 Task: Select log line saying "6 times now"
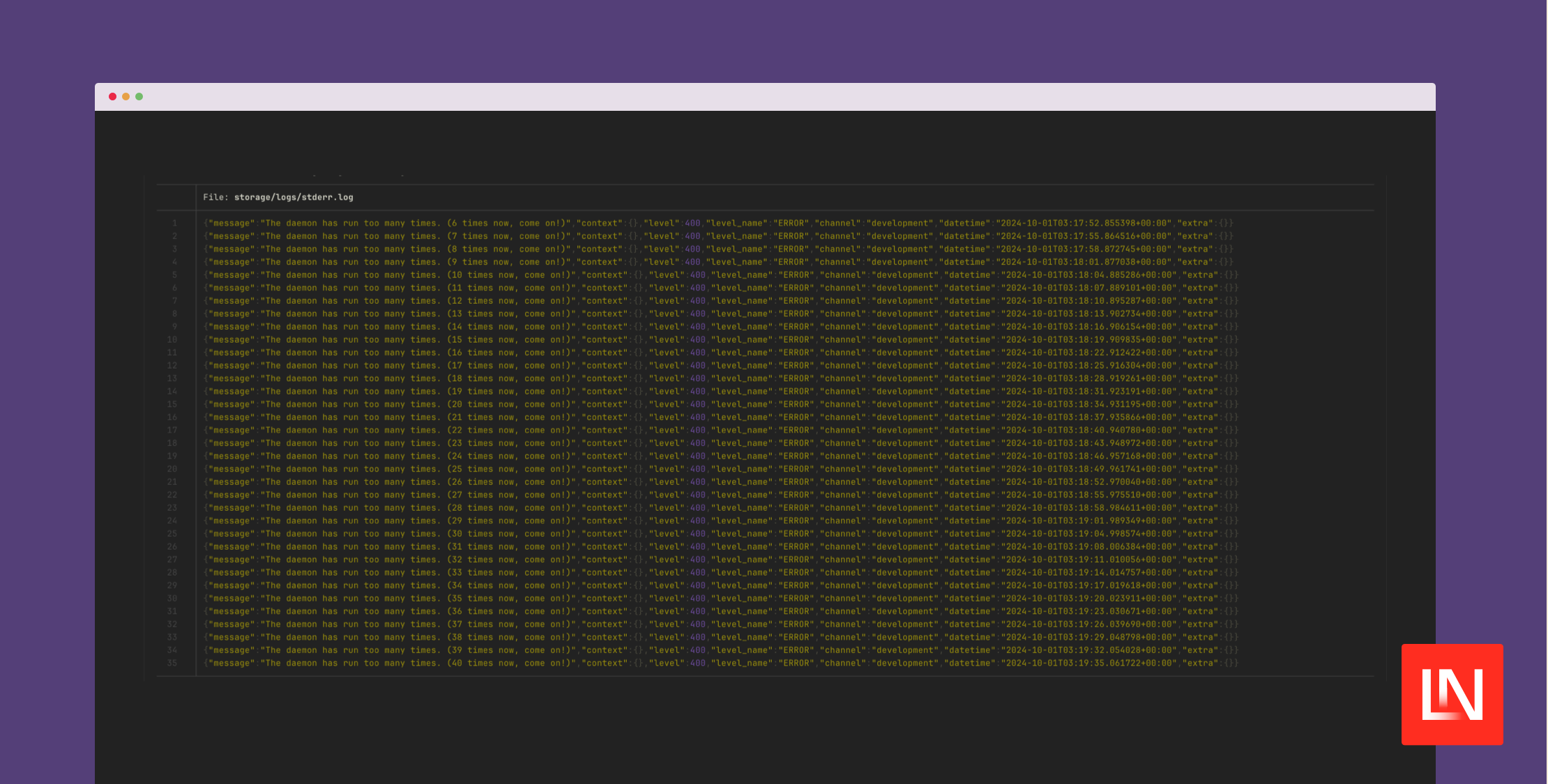pos(718,223)
